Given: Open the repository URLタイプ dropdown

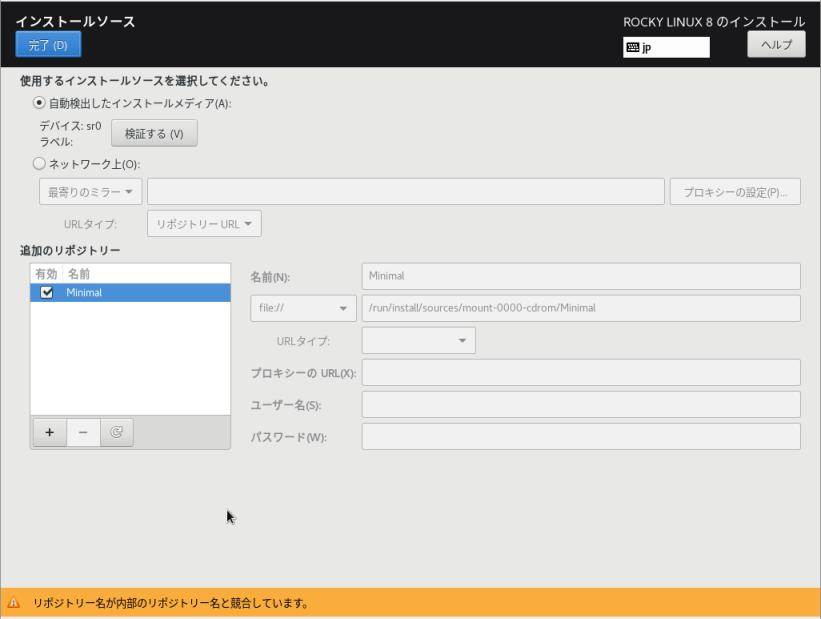Looking at the screenshot, I should point(418,340).
